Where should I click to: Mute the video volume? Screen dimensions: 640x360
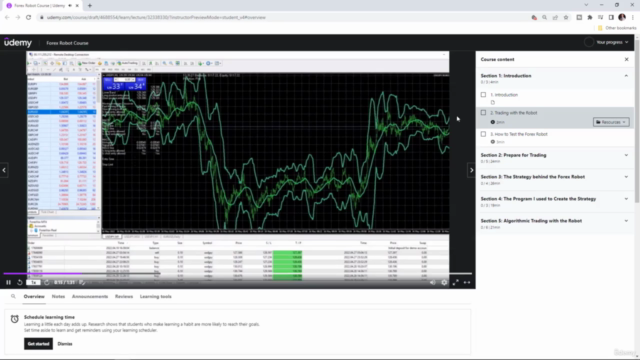click(x=433, y=282)
